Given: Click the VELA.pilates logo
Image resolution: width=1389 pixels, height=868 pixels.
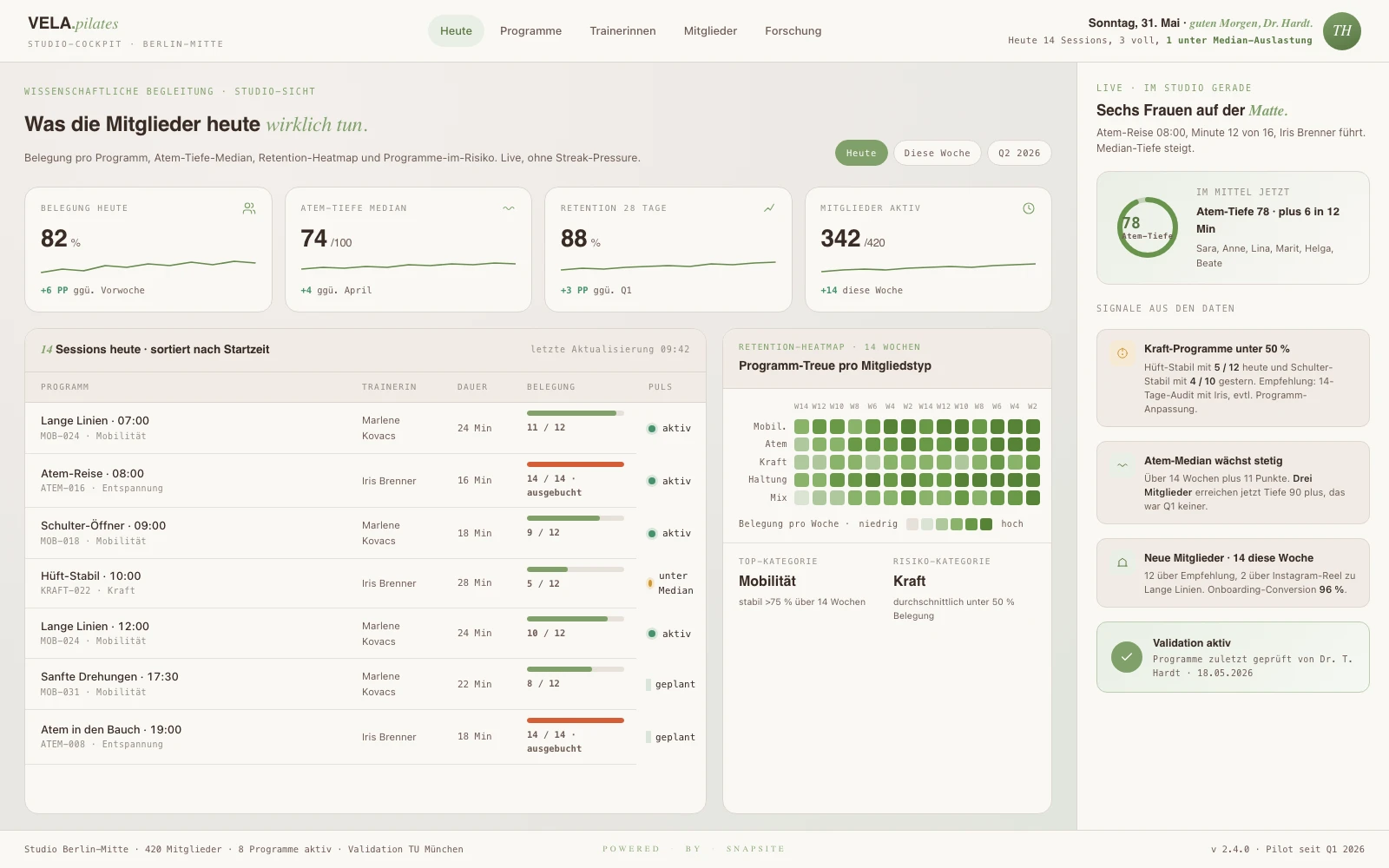Looking at the screenshot, I should [x=73, y=23].
